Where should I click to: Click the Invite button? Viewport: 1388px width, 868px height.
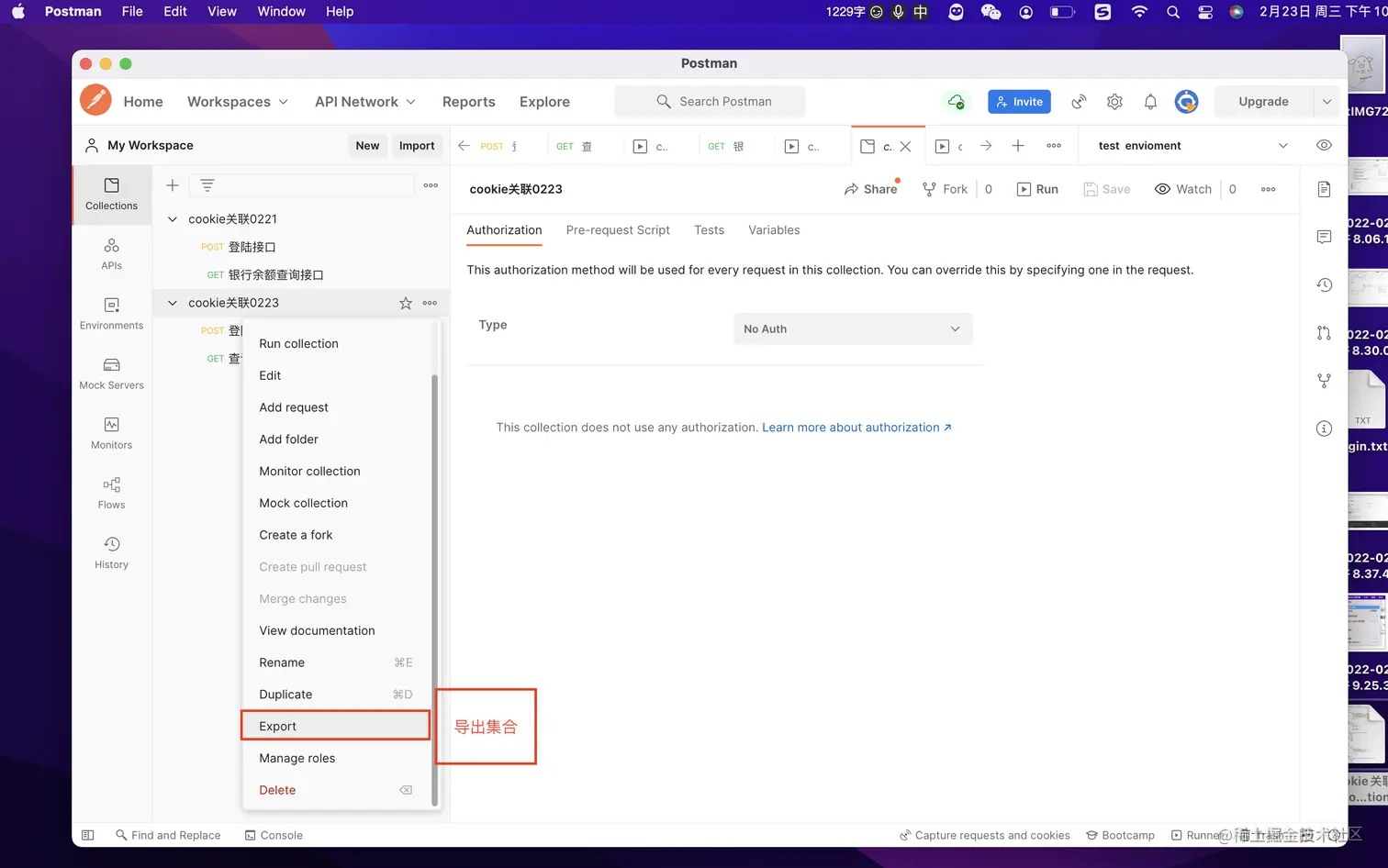coord(1019,102)
